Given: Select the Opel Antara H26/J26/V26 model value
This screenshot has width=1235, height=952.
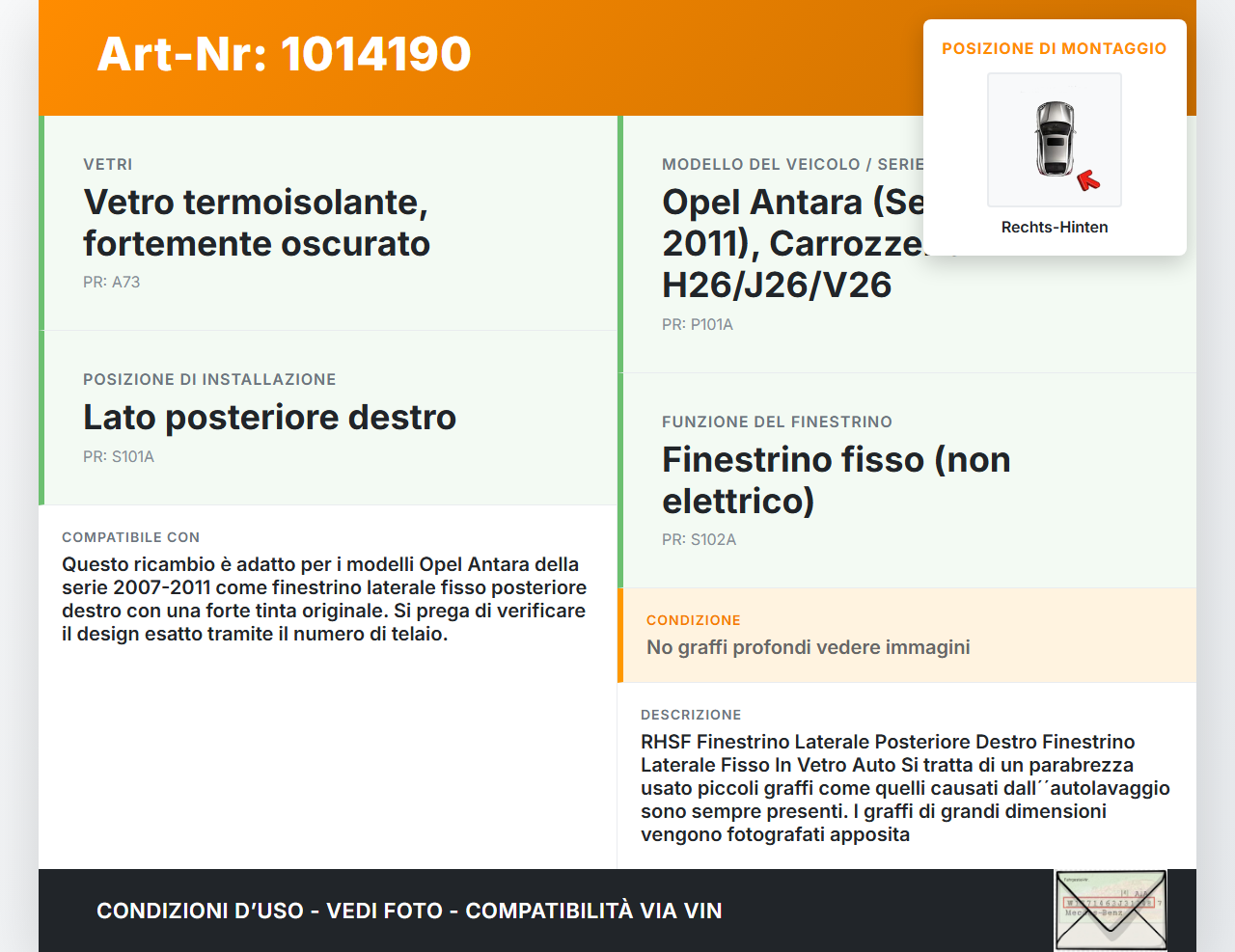Looking at the screenshot, I should pos(793,243).
